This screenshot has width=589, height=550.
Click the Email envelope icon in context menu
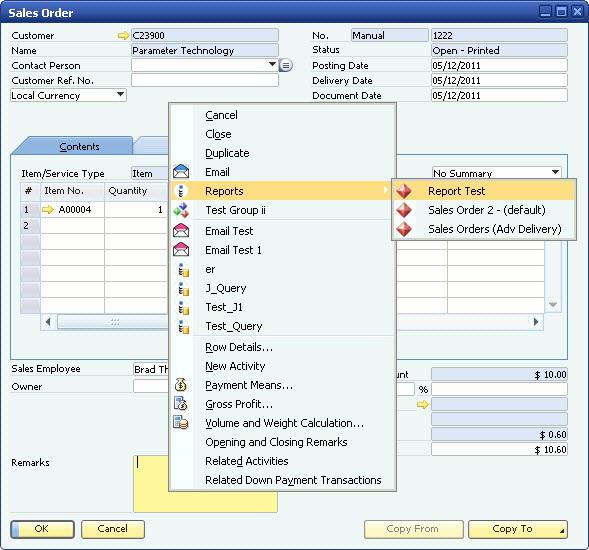pos(181,172)
